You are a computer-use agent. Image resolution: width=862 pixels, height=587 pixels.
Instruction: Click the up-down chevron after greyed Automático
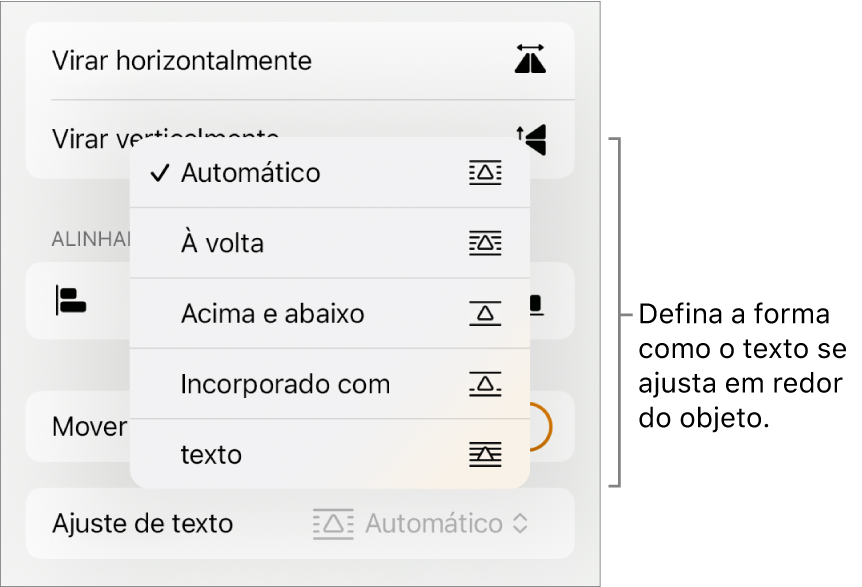tap(520, 523)
